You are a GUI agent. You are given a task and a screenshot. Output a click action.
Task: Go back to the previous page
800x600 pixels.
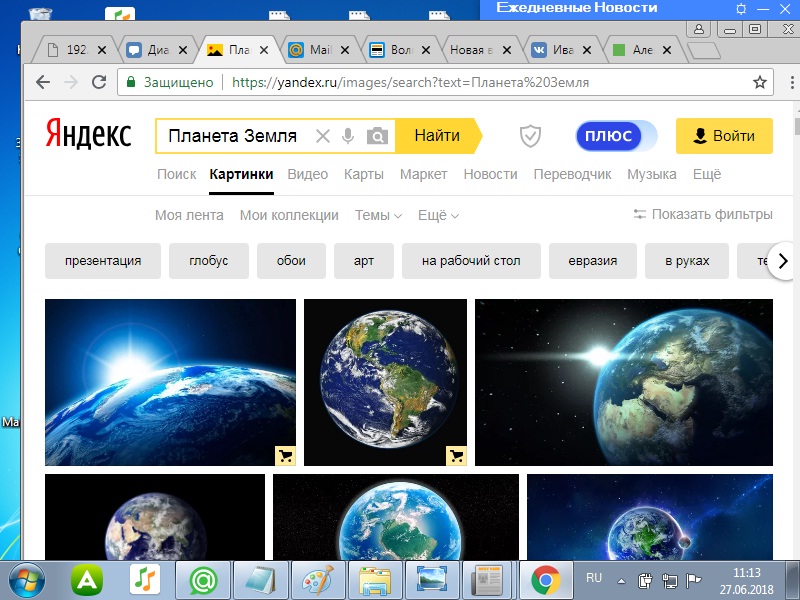(x=43, y=82)
